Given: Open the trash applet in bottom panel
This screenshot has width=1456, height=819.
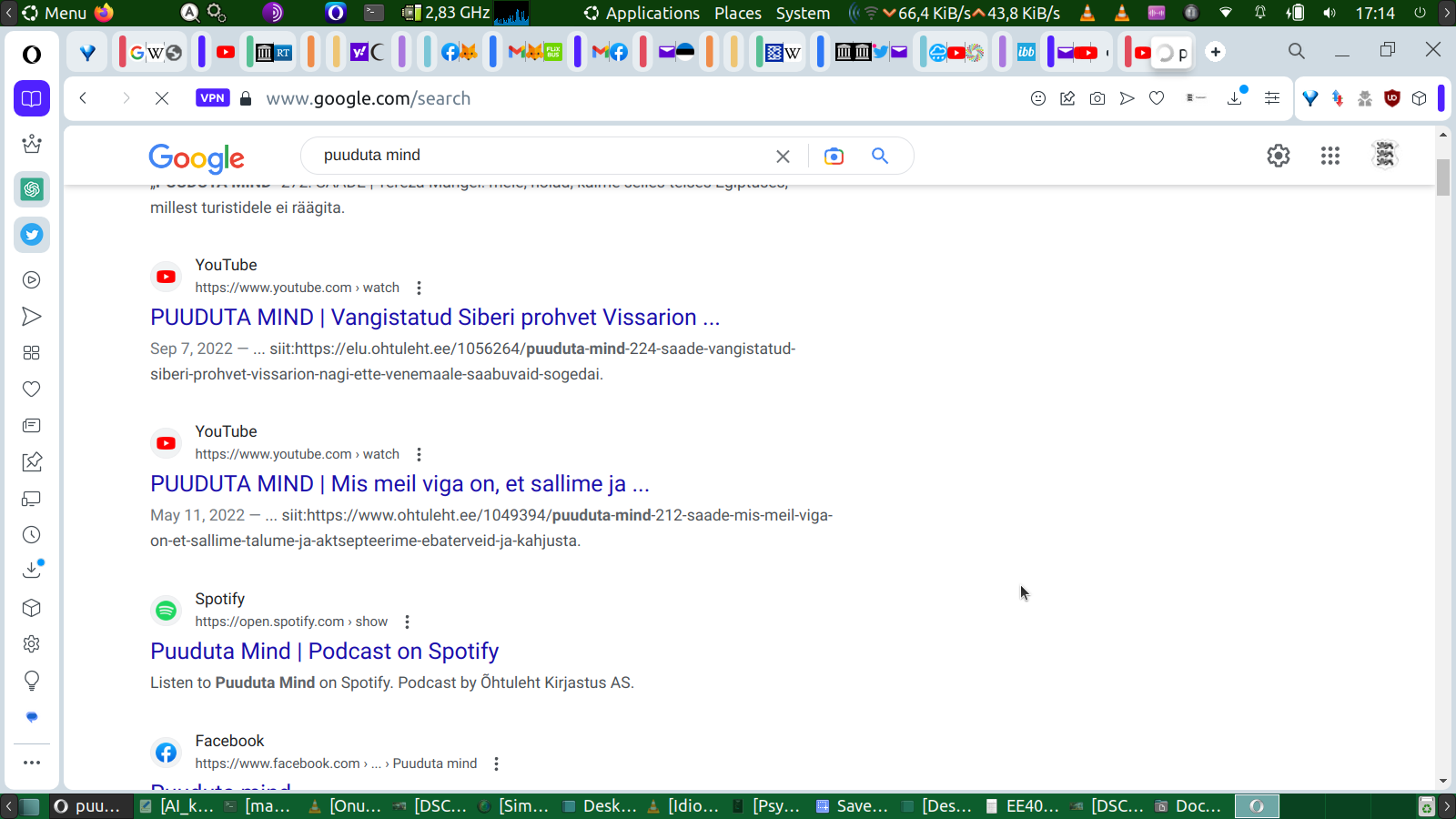Looking at the screenshot, I should tap(1427, 806).
